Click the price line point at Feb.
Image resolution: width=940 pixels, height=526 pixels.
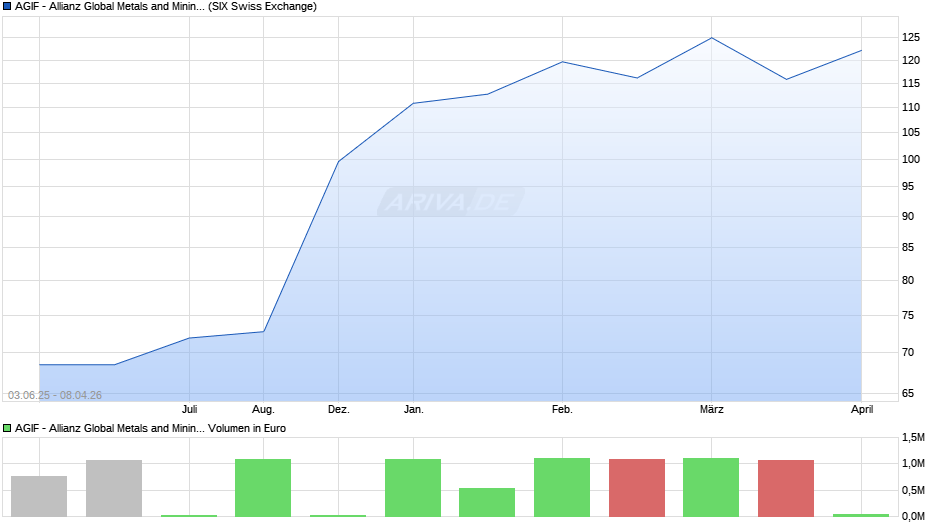562,62
